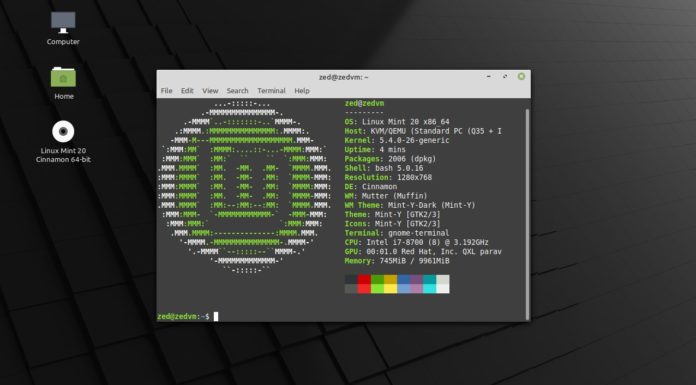
Task: Click the 'GPU: 00:01.0 Red Hat' line
Action: coord(423,252)
